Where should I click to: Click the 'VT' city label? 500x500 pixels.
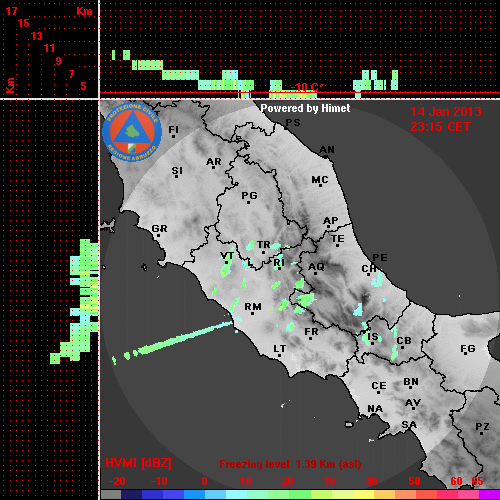pos(227,256)
